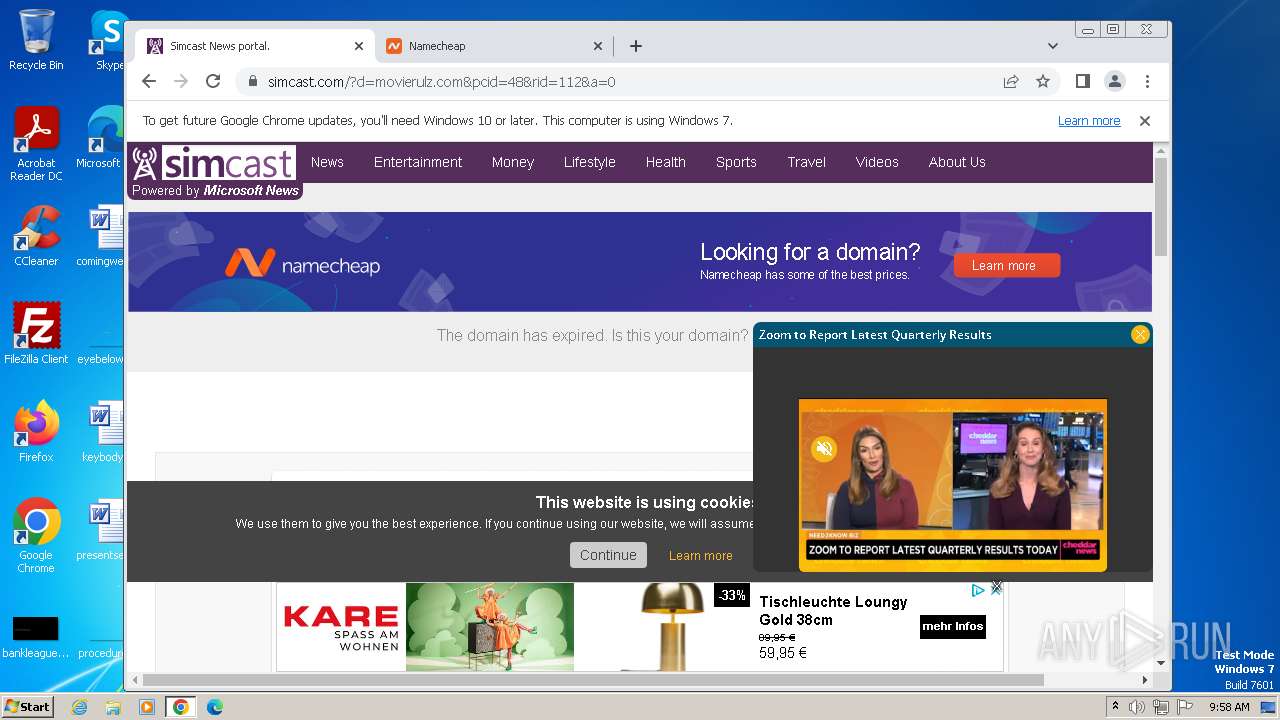
Task: Open volume control in system tray
Action: coord(1137,707)
